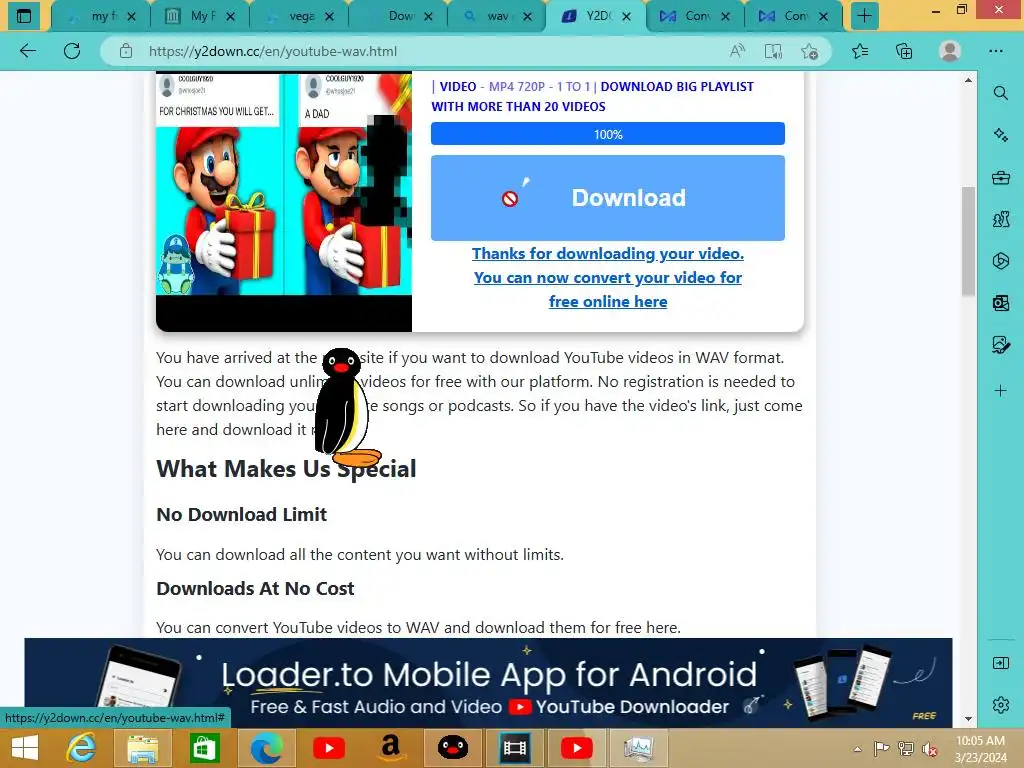This screenshot has width=1024, height=768.
Task: Refresh the current page
Action: tap(72, 51)
